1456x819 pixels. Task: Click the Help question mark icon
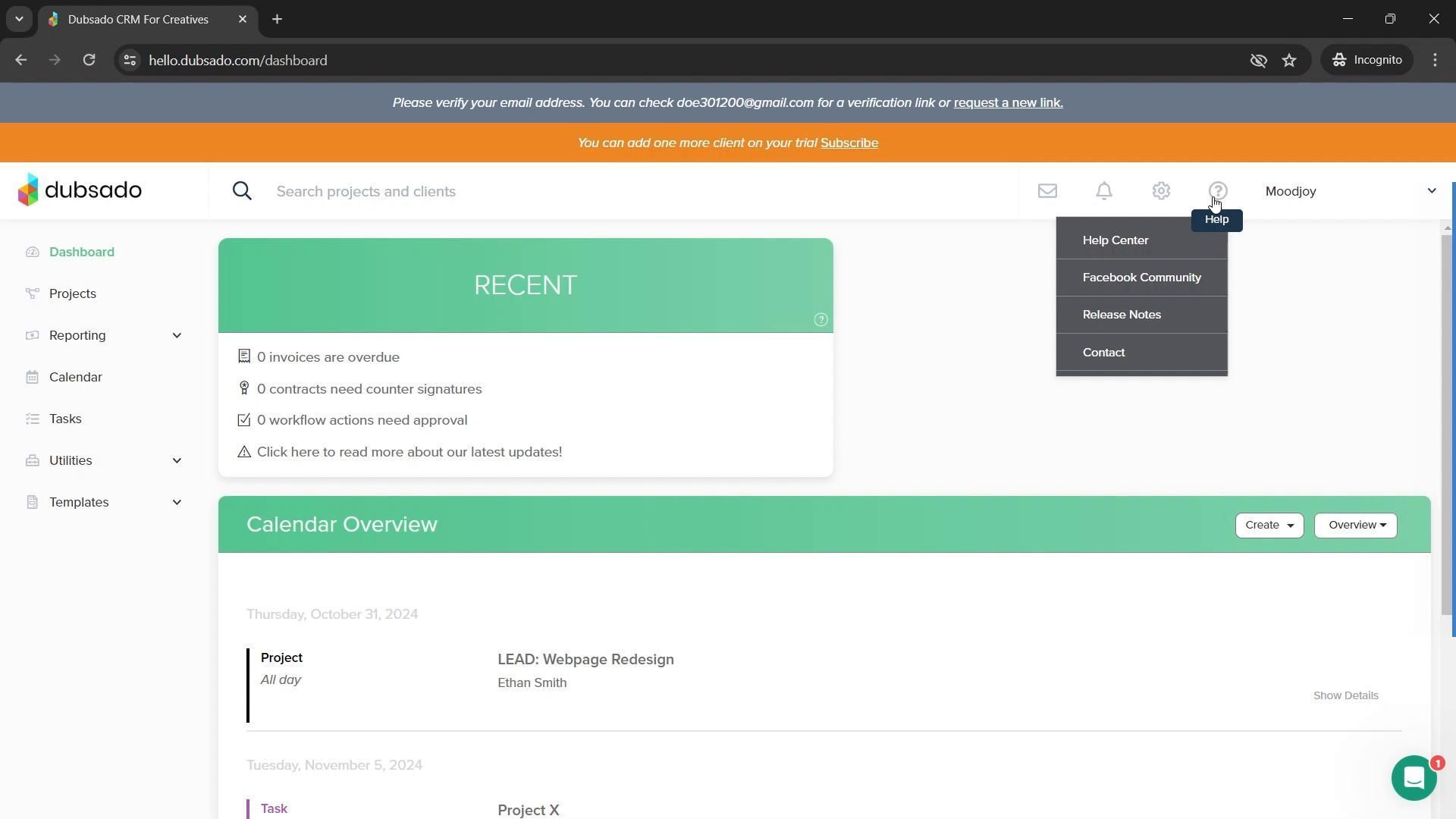pos(1218,191)
